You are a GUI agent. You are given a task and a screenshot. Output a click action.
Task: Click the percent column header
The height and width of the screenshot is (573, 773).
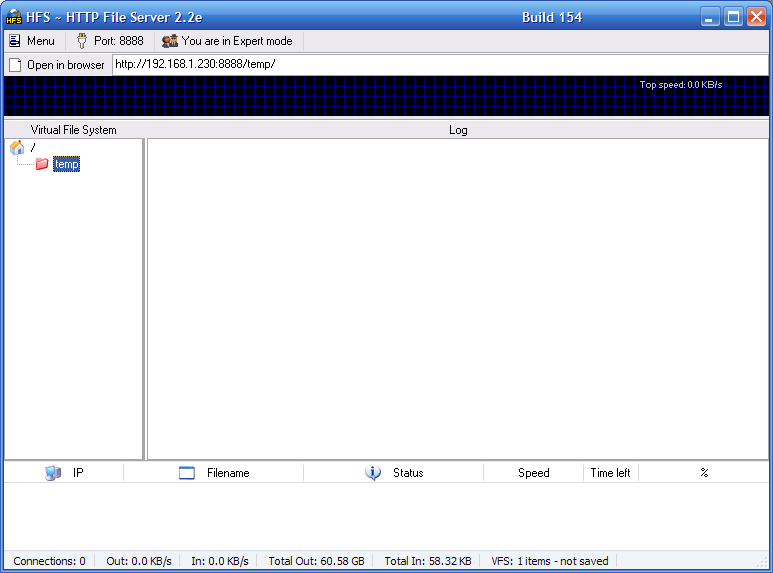coord(704,473)
